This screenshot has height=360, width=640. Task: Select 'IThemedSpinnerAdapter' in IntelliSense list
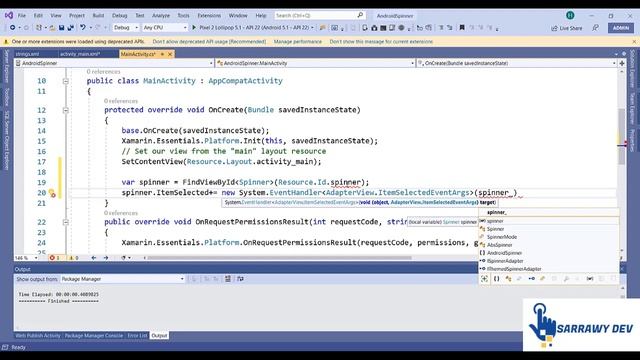[x=549, y=269]
